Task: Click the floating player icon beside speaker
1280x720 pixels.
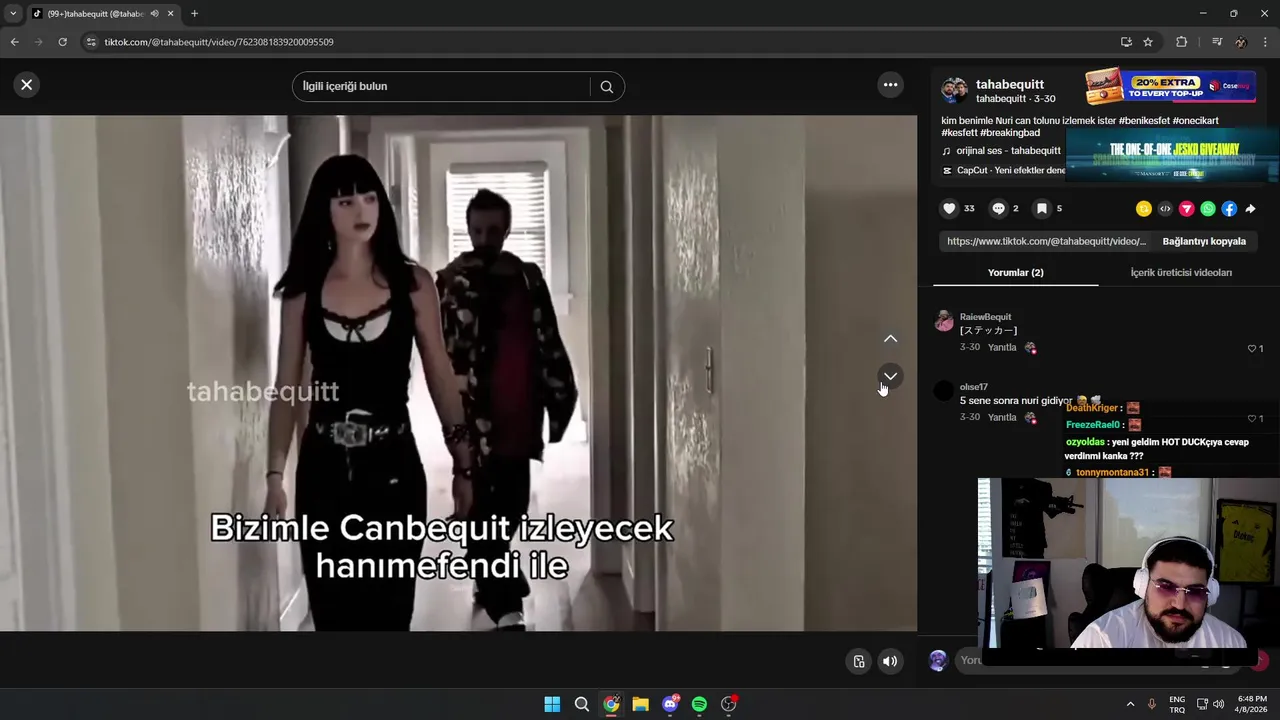Action: (858, 661)
